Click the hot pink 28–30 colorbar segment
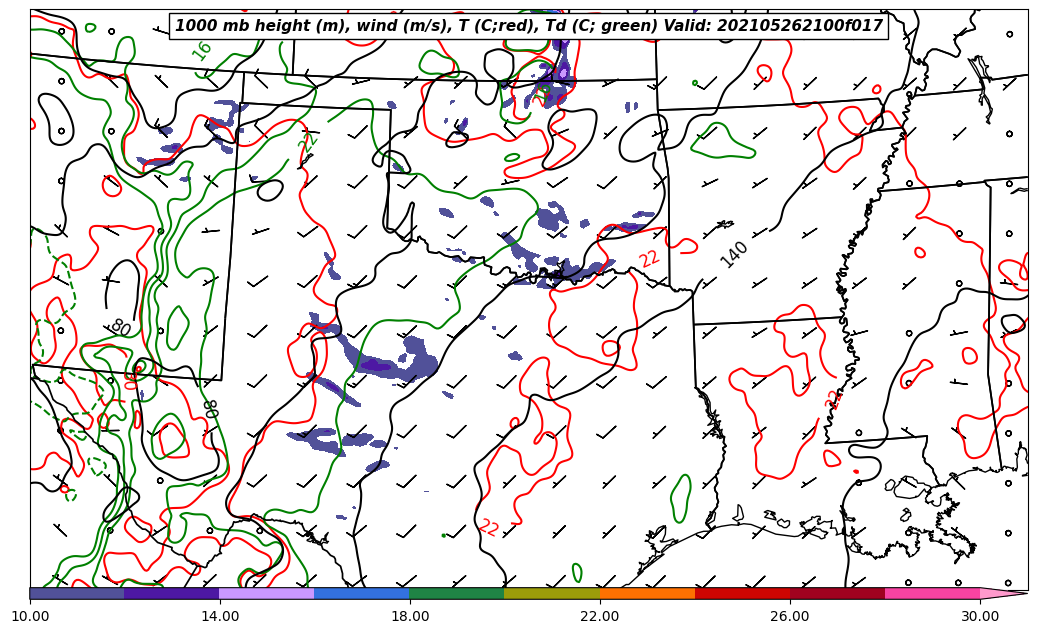Screen dimensions: 1037x633 click(932, 593)
